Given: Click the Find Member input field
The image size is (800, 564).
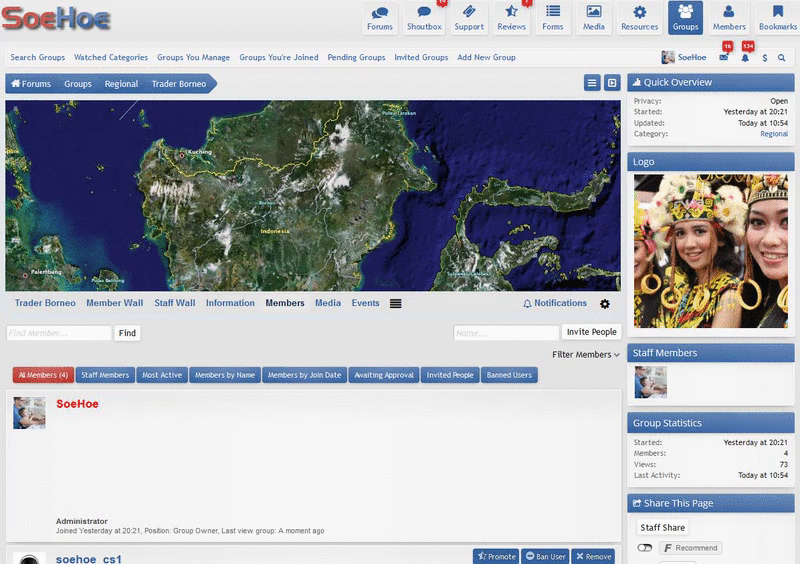Looking at the screenshot, I should point(59,333).
